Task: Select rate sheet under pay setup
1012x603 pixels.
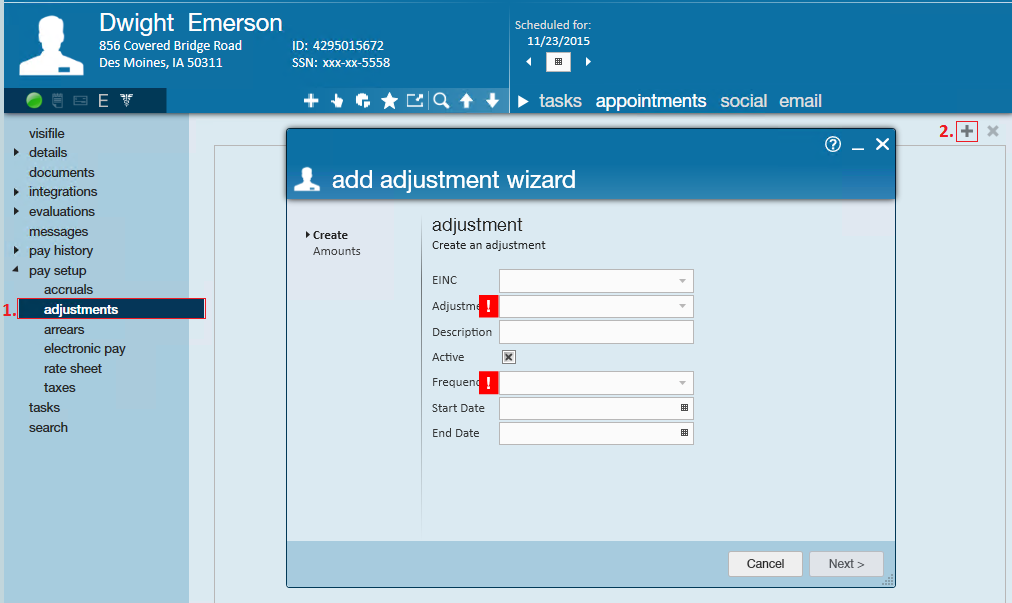Action: [73, 369]
